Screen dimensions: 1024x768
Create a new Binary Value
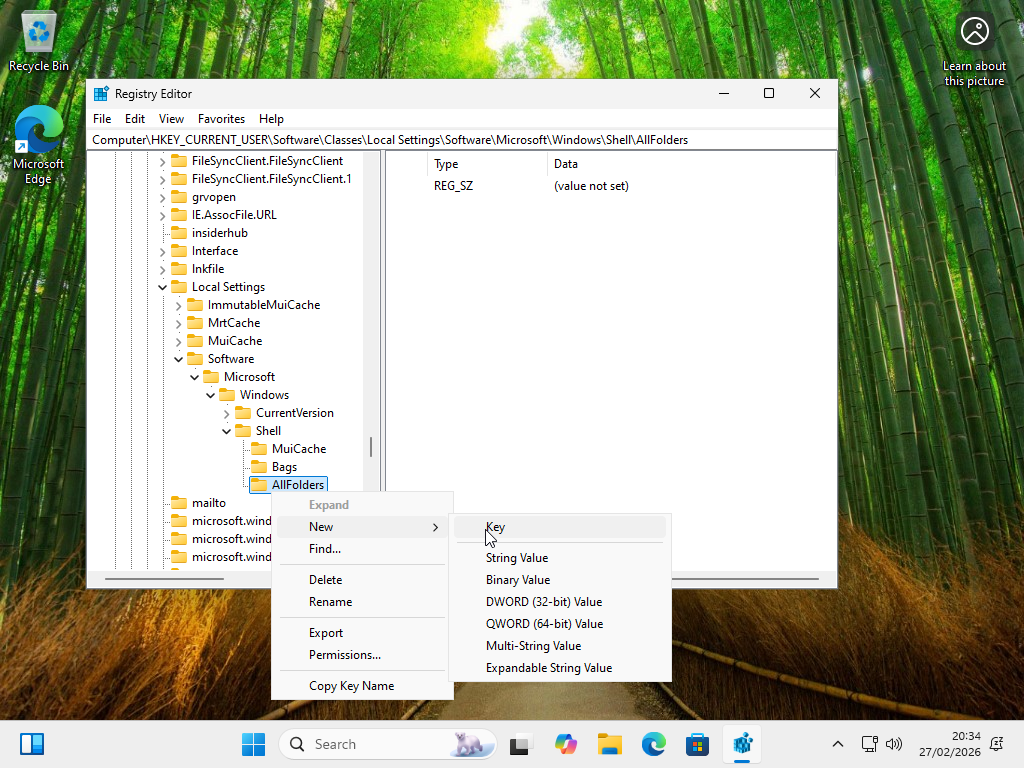coord(560,580)
